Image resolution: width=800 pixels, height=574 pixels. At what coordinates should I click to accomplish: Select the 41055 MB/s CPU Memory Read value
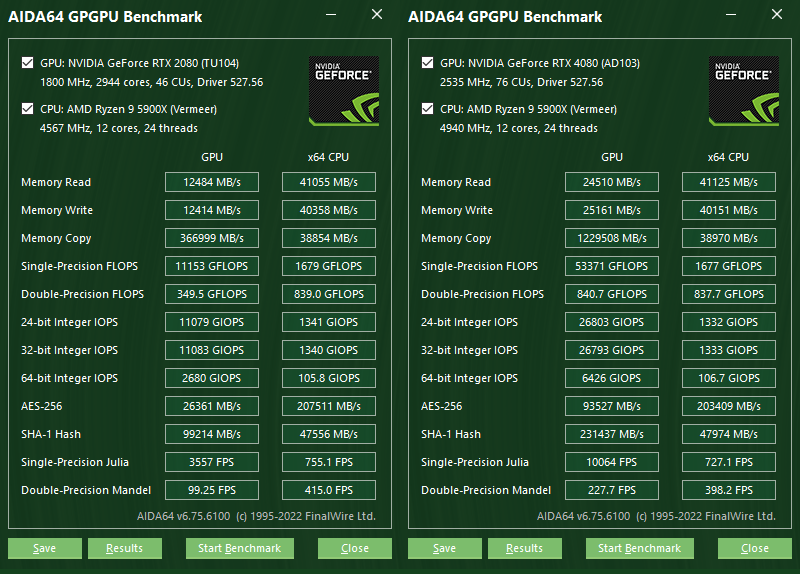[x=329, y=182]
